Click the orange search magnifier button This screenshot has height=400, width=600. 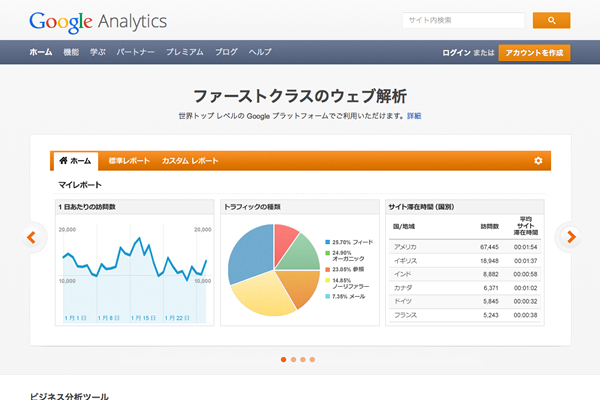pyautogui.click(x=551, y=20)
